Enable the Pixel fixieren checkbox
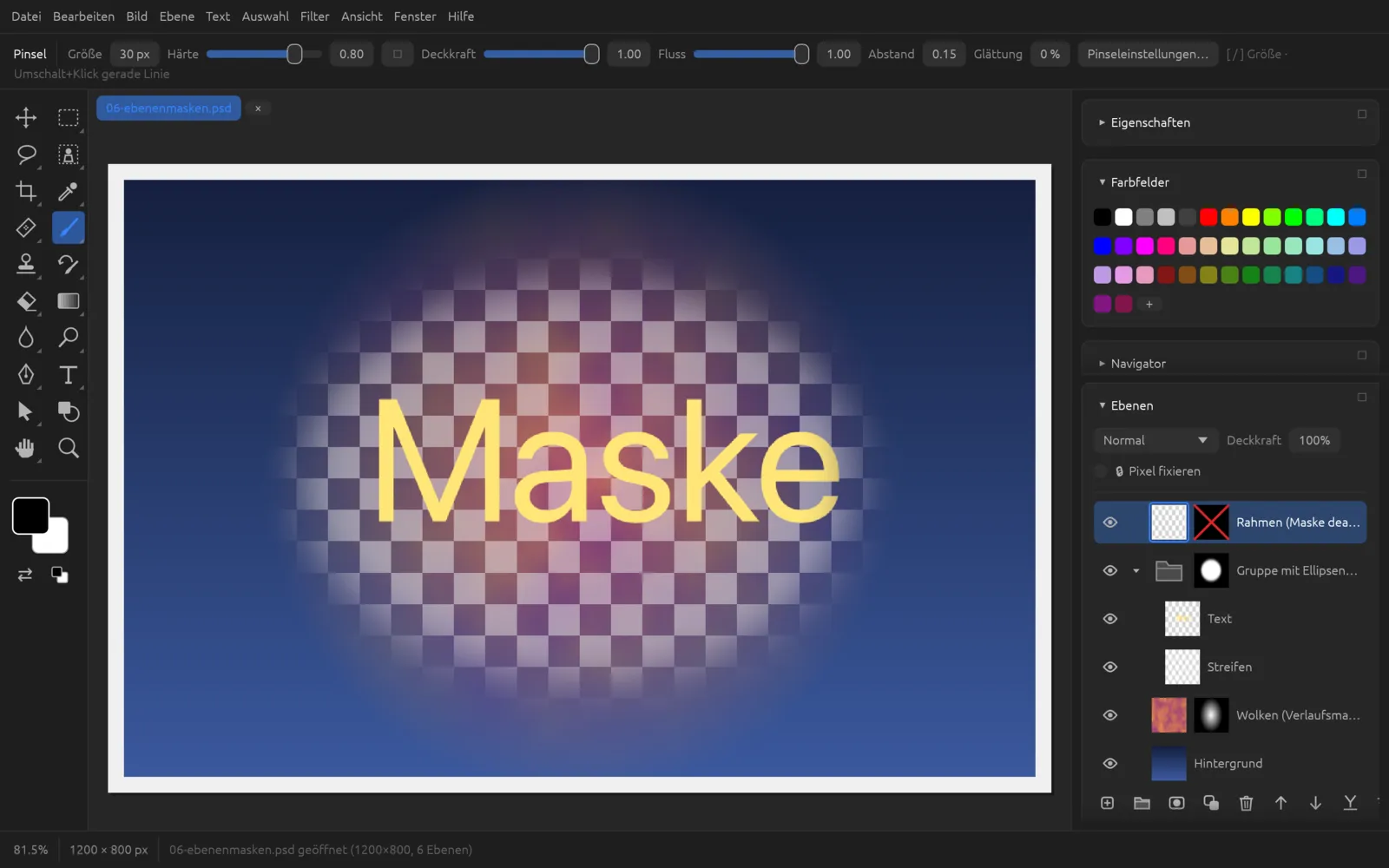Image resolution: width=1389 pixels, height=868 pixels. pyautogui.click(x=1101, y=471)
